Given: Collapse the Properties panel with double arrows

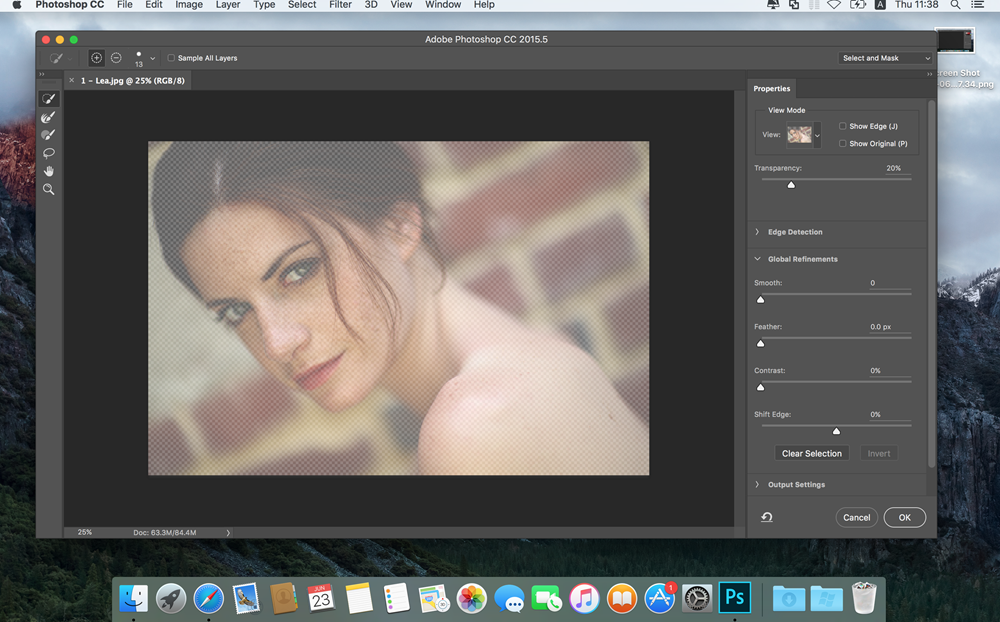Looking at the screenshot, I should [x=929, y=75].
